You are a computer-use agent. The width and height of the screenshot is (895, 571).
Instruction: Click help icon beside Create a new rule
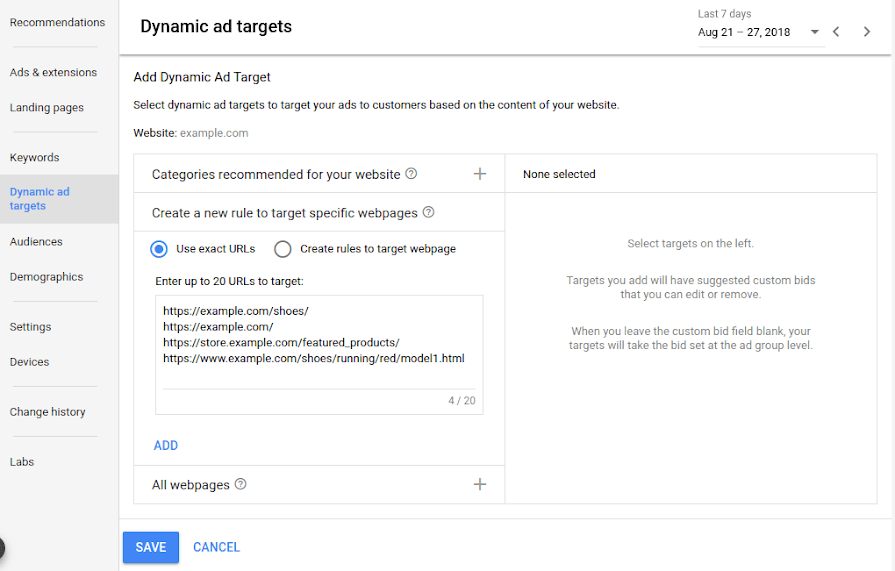[x=429, y=212]
